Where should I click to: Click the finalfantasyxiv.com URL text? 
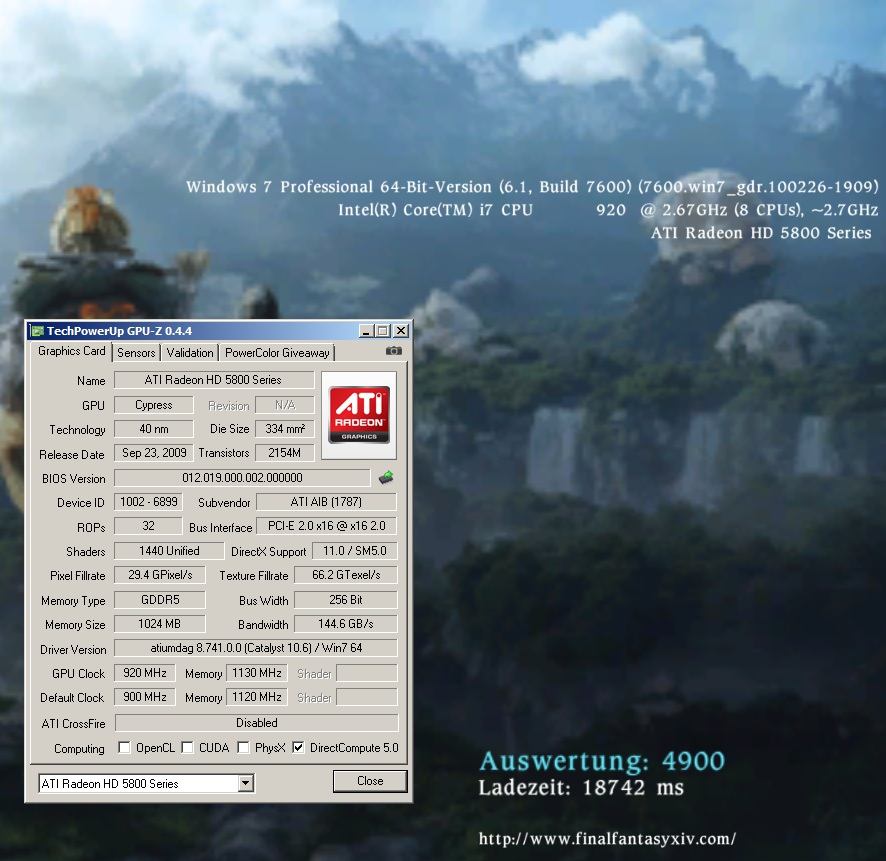click(x=607, y=838)
